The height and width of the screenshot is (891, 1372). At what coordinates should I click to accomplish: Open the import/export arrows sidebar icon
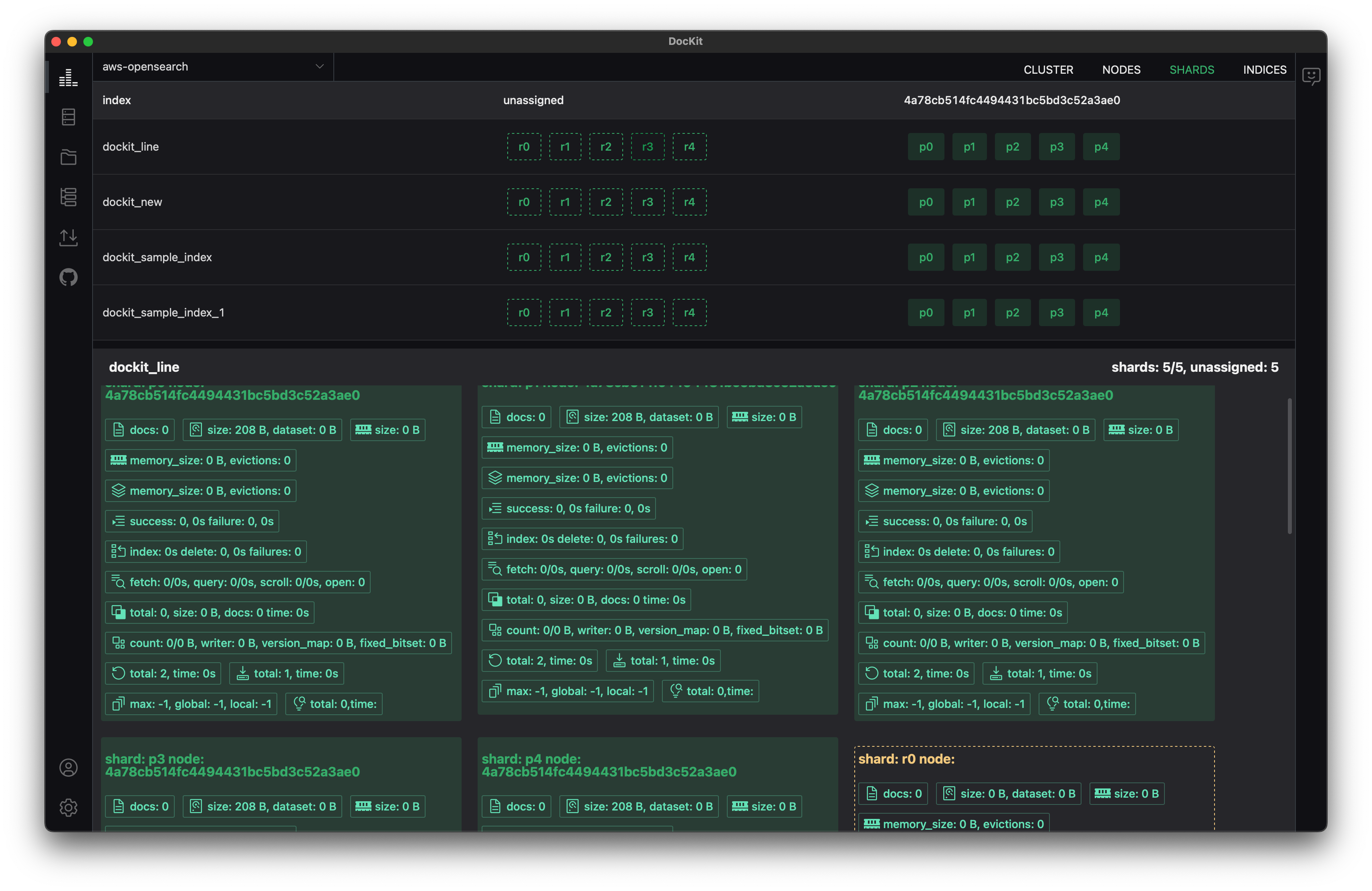[68, 237]
